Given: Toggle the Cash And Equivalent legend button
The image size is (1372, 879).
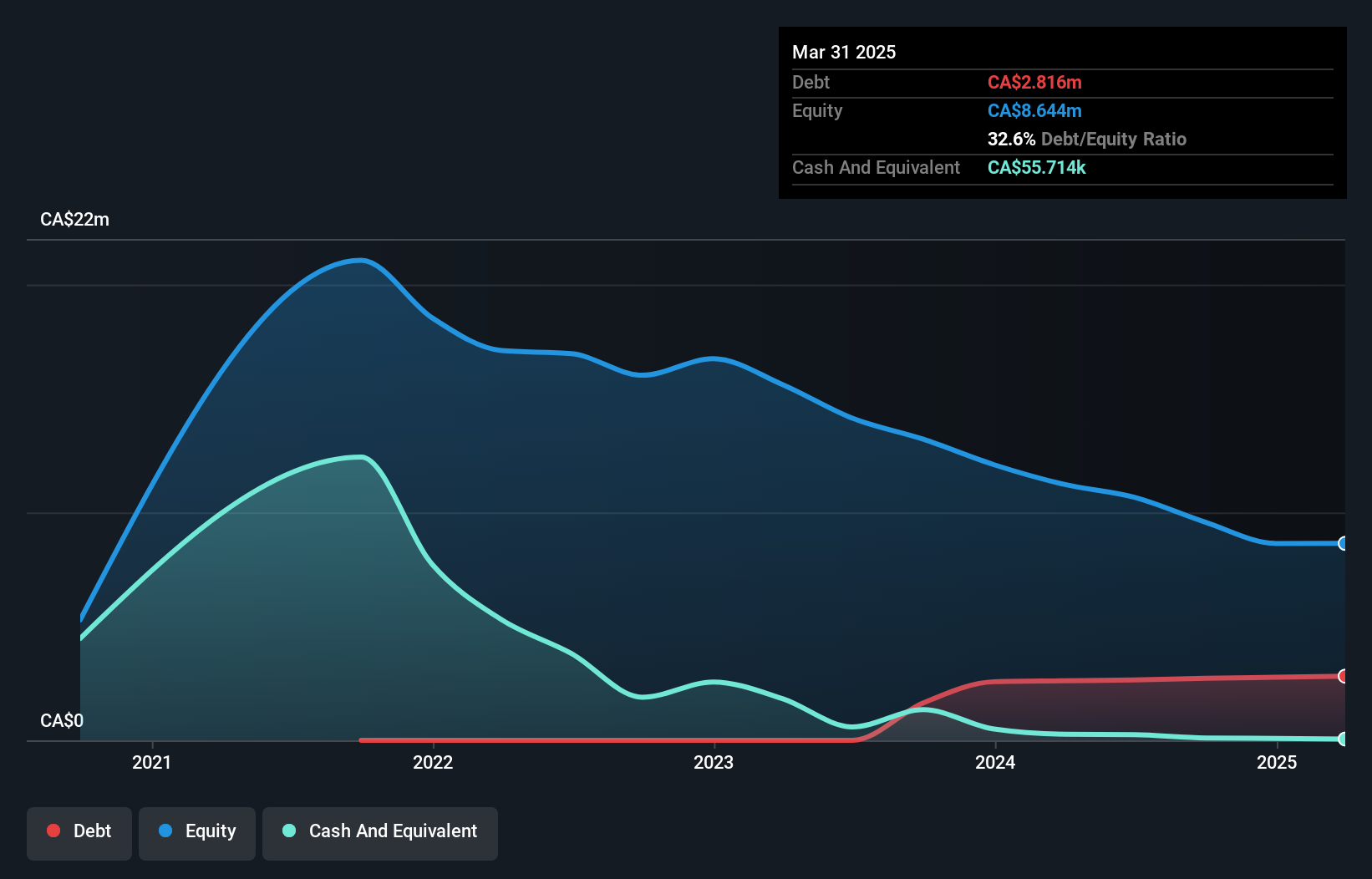Looking at the screenshot, I should click(x=379, y=833).
